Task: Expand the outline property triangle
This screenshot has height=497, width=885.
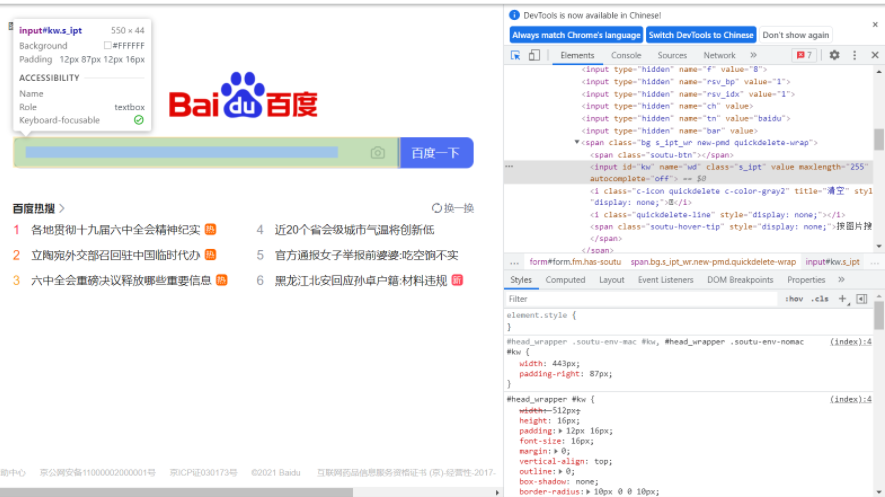Action: 560,472
